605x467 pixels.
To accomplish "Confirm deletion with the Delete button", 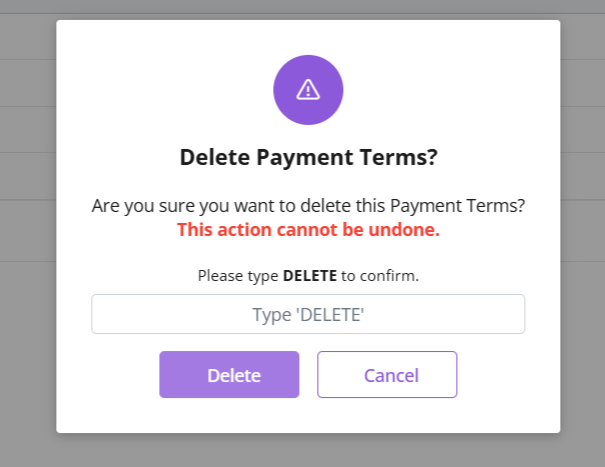I will 229,375.
